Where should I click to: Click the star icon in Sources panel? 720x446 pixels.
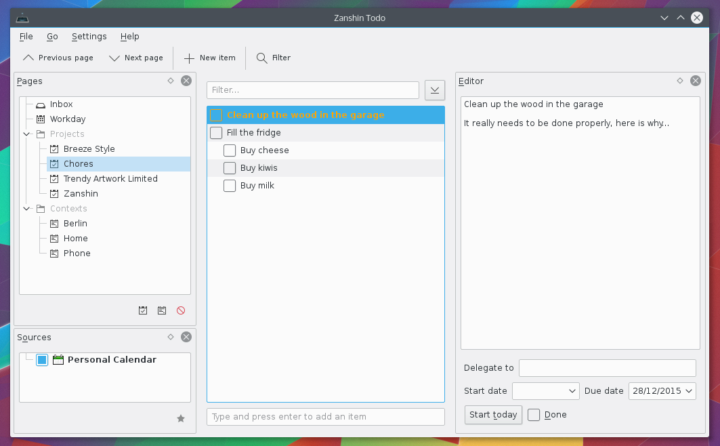tap(181, 418)
